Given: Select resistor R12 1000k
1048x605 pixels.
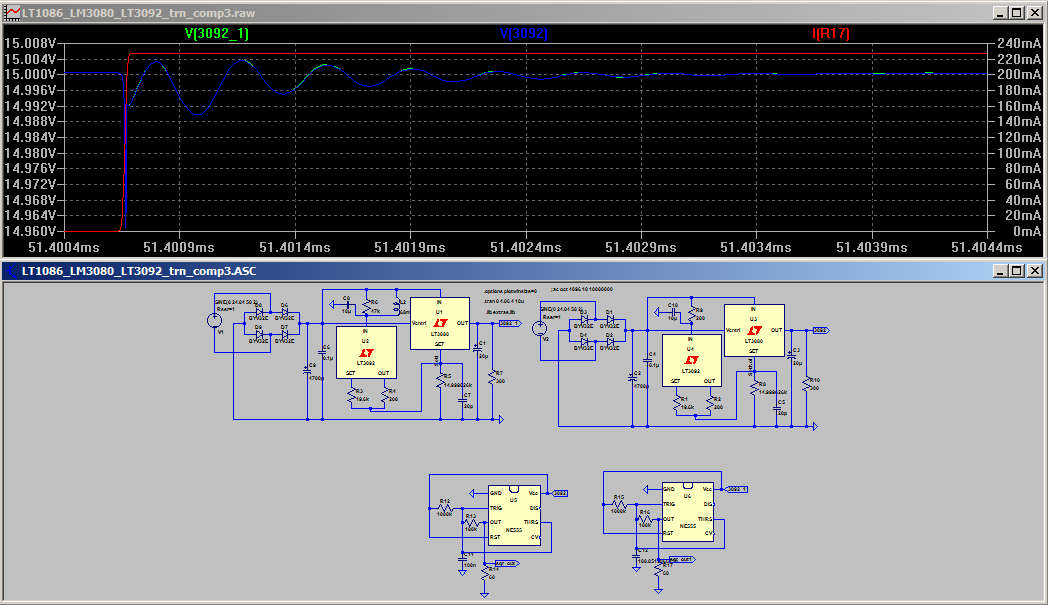Looking at the screenshot, I should (x=446, y=509).
